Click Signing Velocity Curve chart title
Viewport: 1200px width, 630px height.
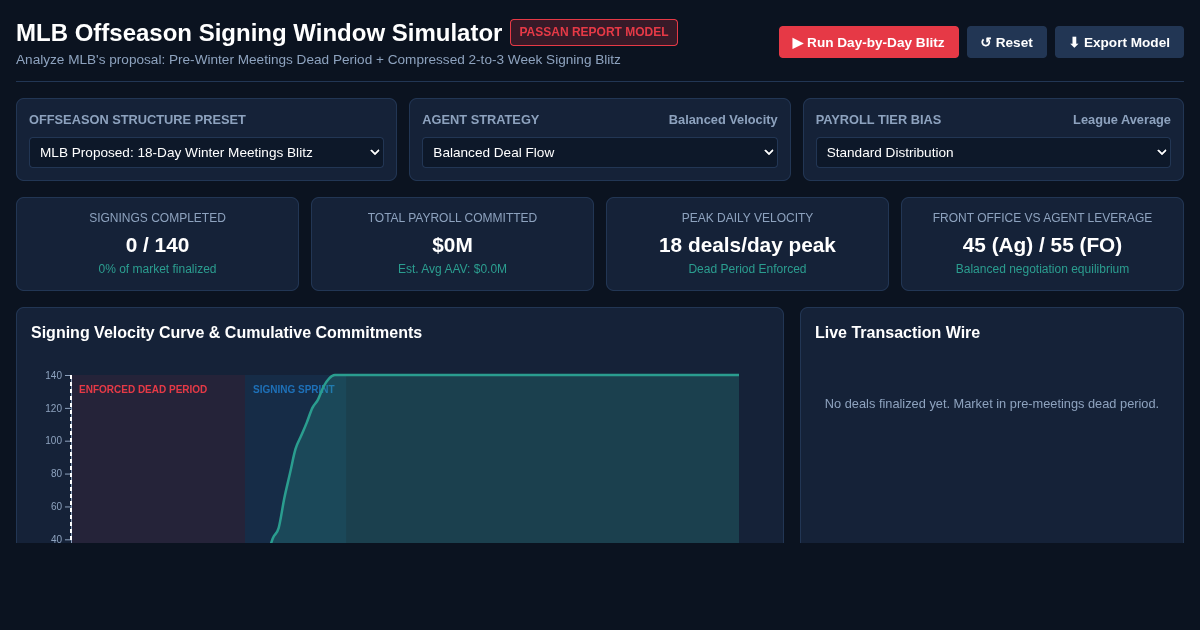pos(226,333)
